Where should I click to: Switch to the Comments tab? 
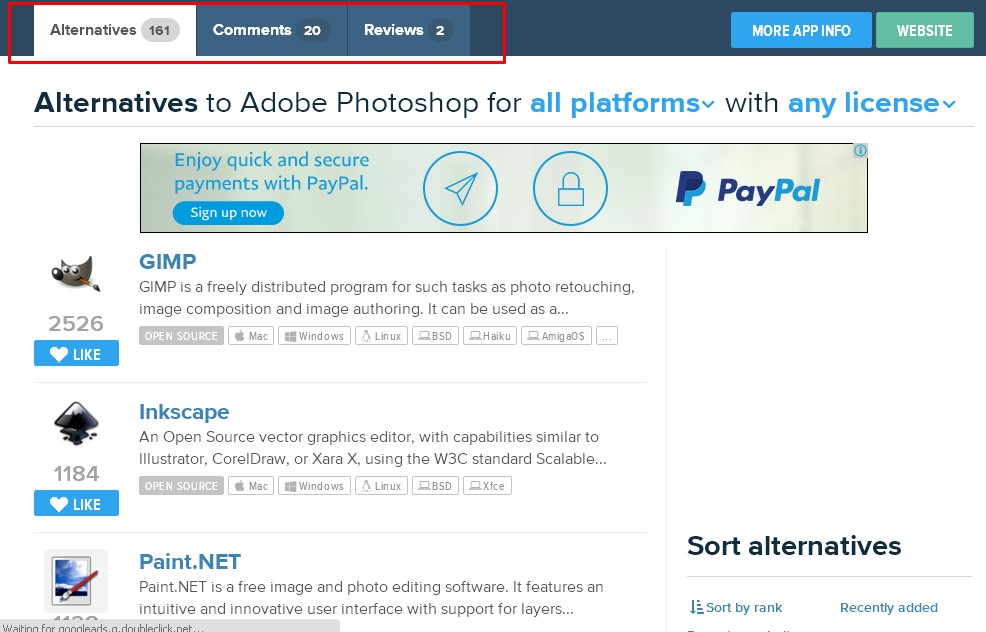point(272,30)
